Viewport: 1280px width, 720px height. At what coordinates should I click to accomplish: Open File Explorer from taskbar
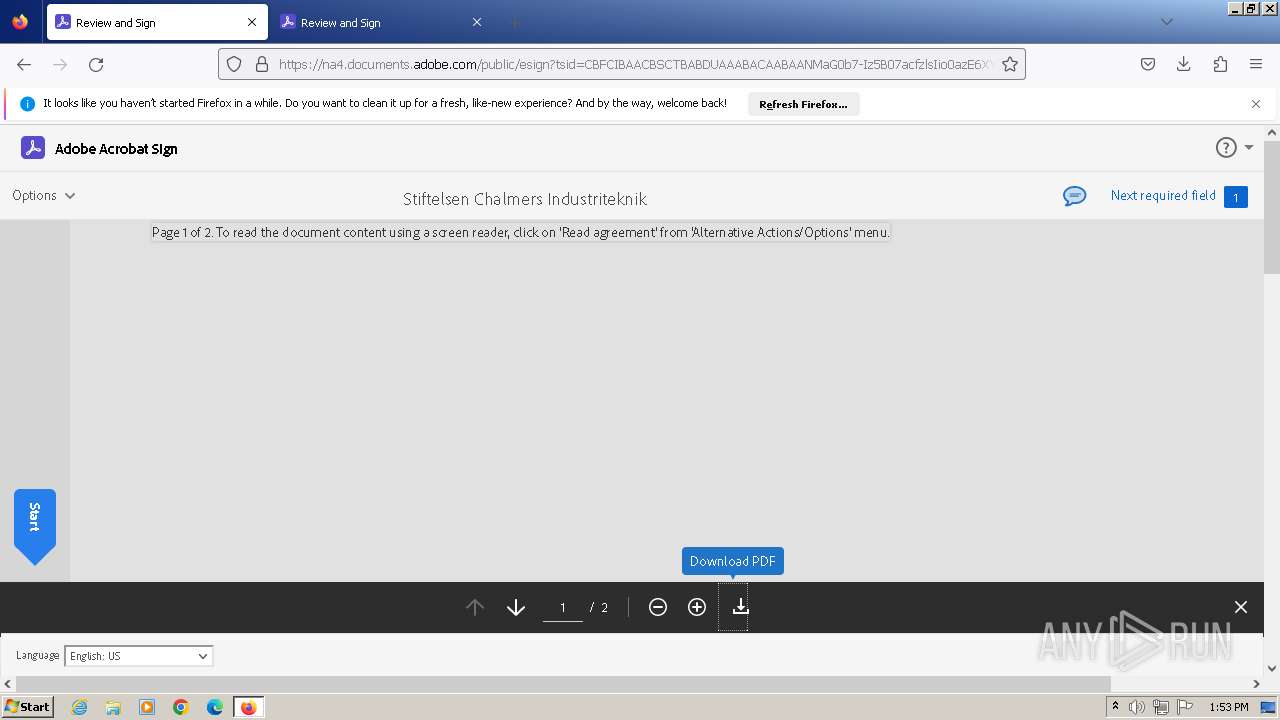click(113, 707)
